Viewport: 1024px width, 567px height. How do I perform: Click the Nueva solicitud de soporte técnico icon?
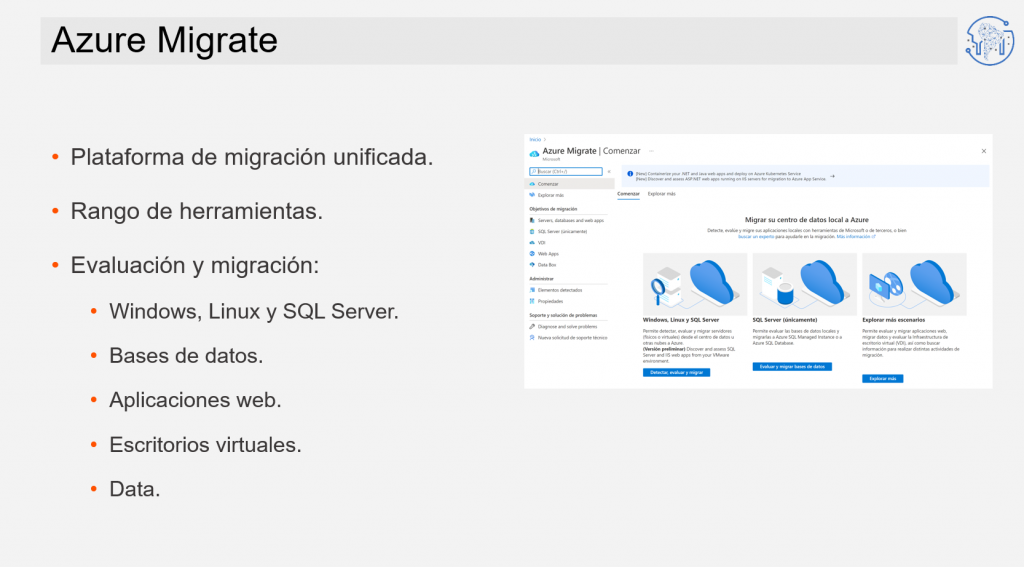(532, 338)
